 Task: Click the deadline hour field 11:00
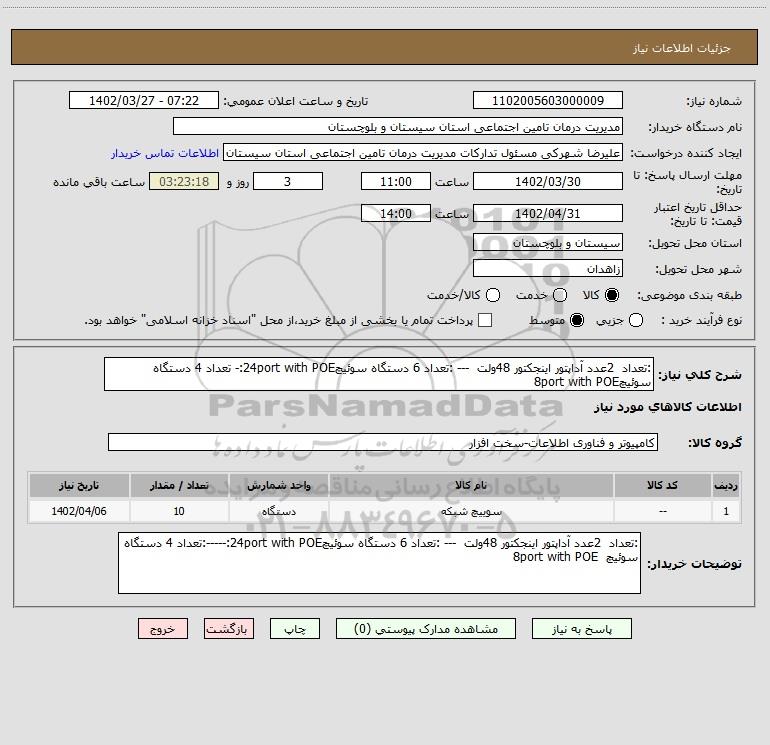[396, 181]
